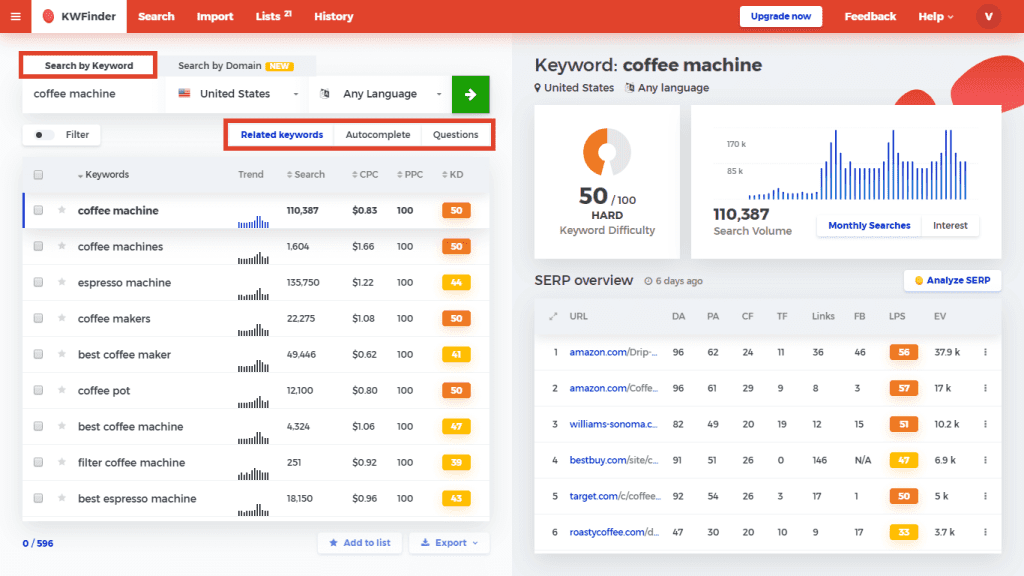Star the espresso machine keyword
1024x576 pixels.
pos(62,283)
